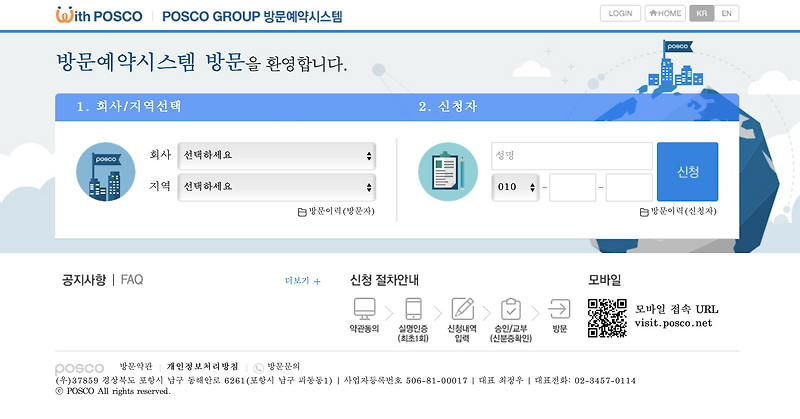Screen dimensions: 800x419
Task: Open the 지역 region dropdown
Action: click(277, 187)
